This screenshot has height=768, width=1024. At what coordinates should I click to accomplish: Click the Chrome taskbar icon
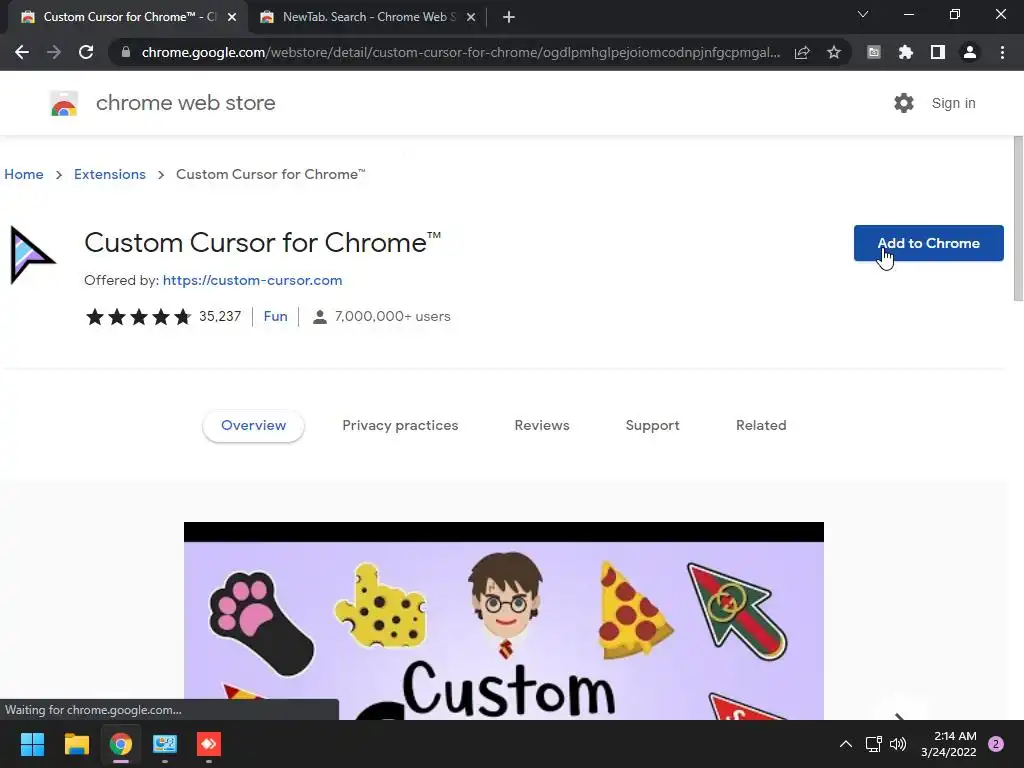click(121, 744)
